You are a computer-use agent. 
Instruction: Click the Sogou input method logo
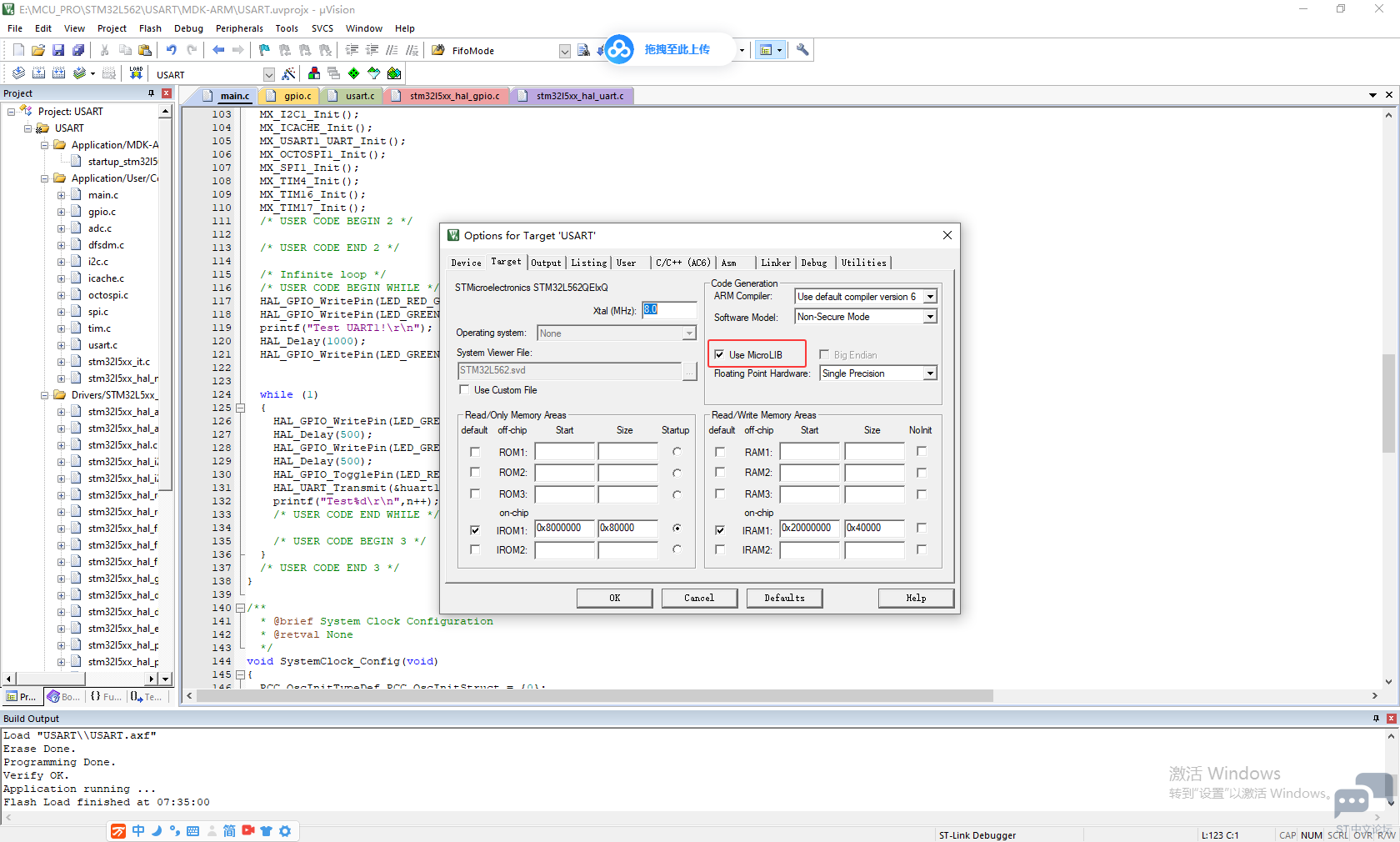click(118, 831)
